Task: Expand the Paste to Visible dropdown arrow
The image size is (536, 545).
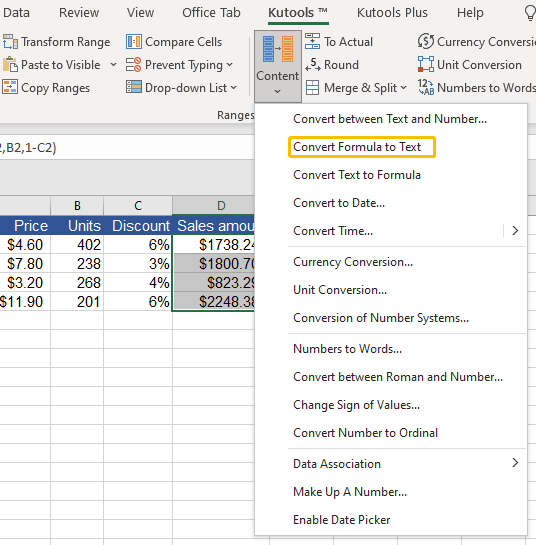Action: click(x=113, y=65)
